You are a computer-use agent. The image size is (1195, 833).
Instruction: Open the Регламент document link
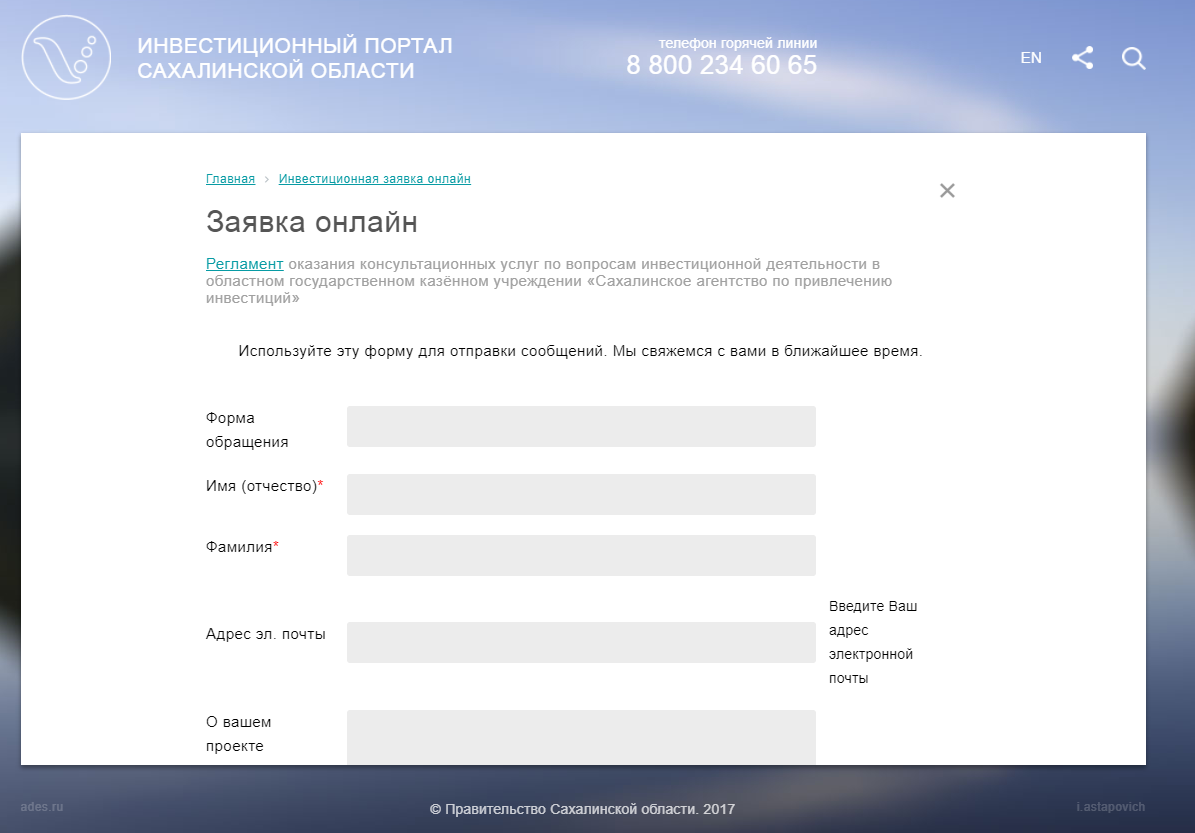(245, 264)
